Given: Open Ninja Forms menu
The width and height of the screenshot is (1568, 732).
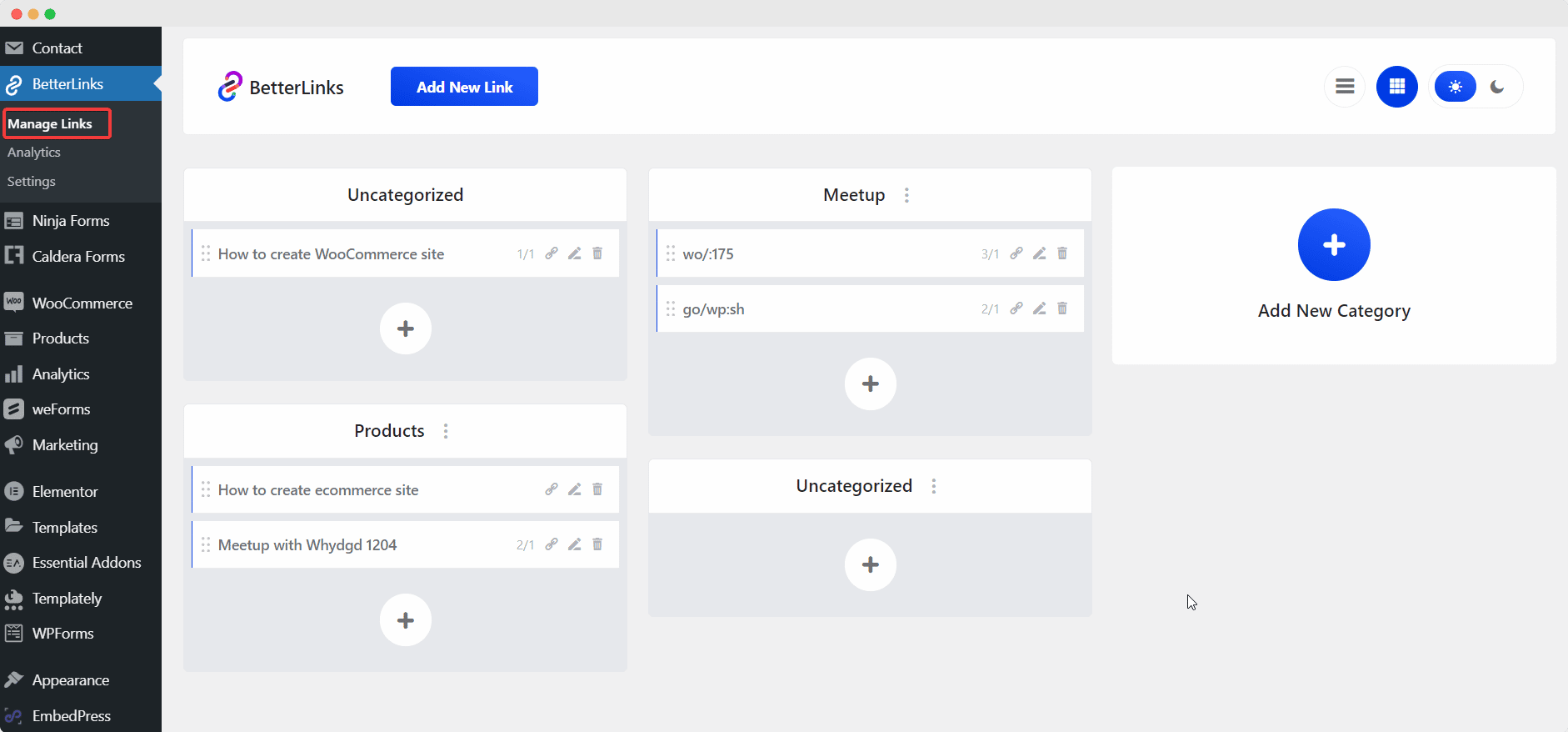Looking at the screenshot, I should pyautogui.click(x=81, y=221).
